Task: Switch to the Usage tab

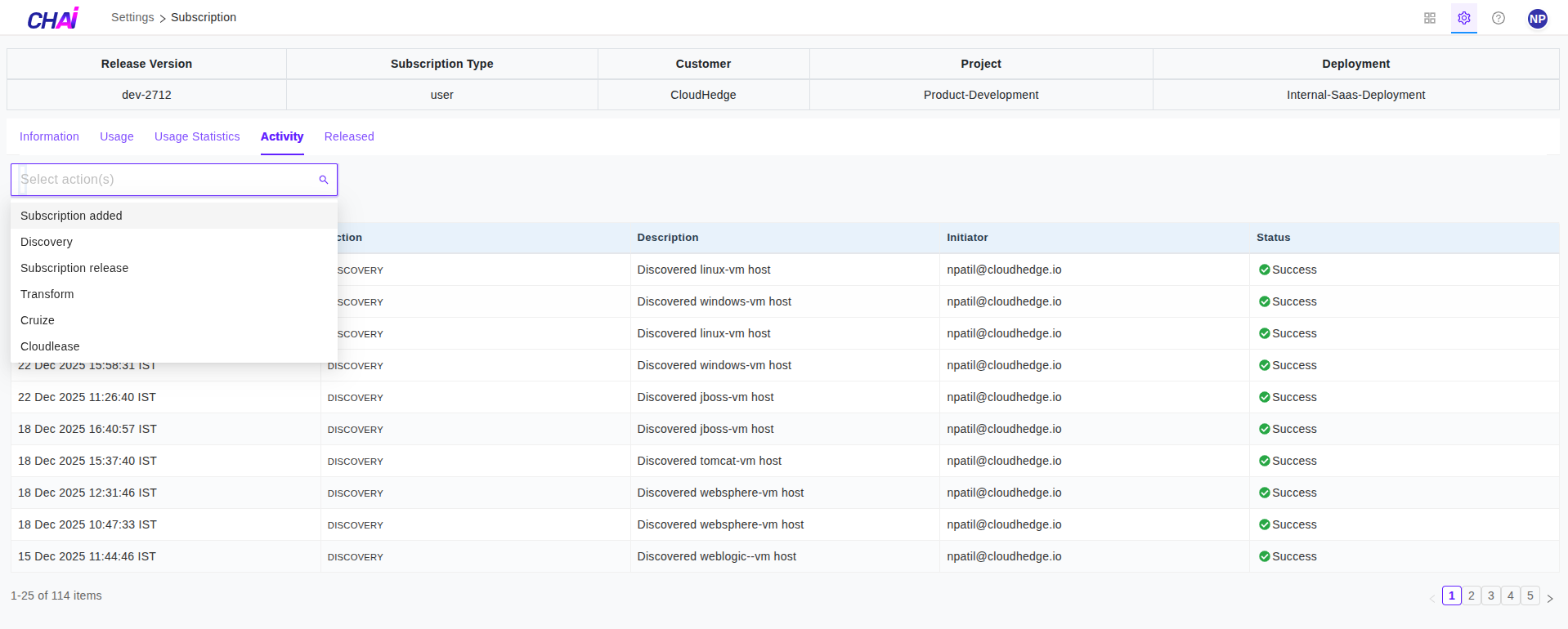Action: [117, 136]
